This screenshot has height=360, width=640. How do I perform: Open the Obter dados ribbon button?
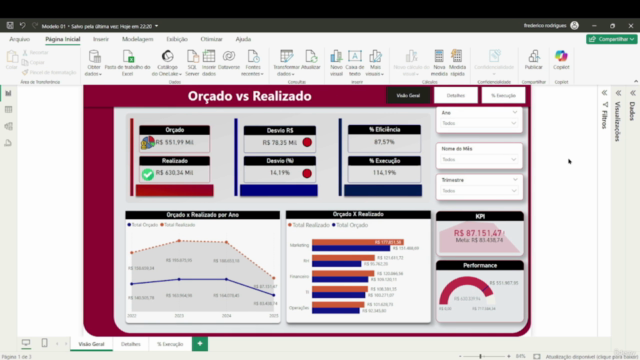(x=94, y=62)
